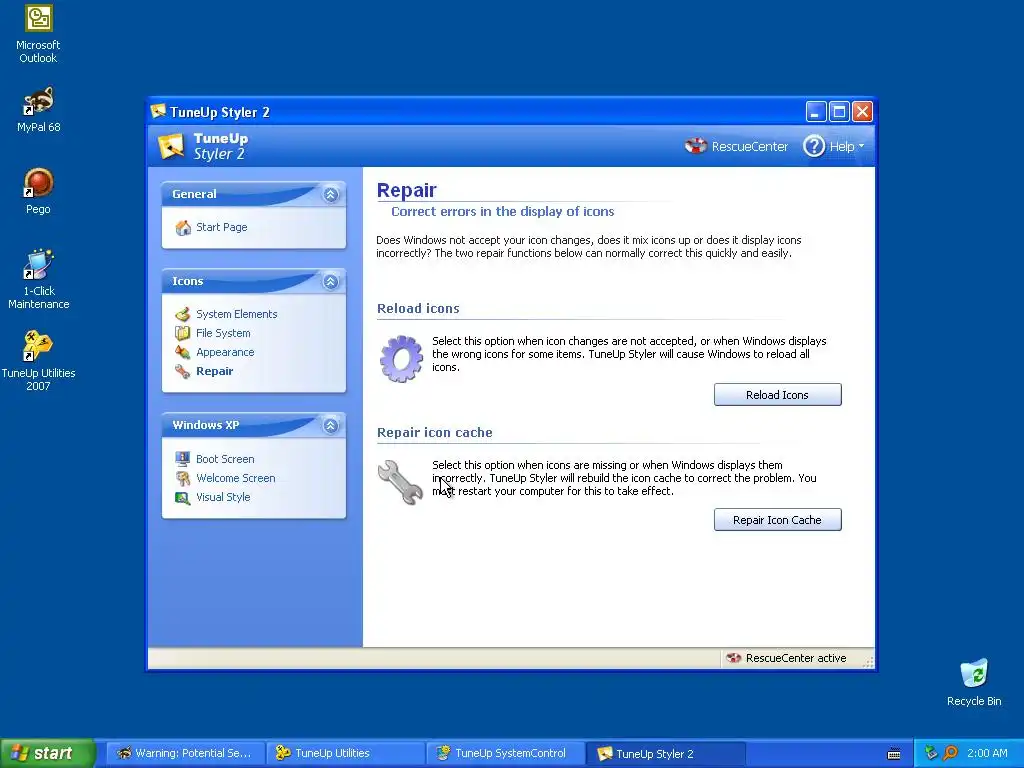Switch to TuneUp SystemControl taskbar window
The height and width of the screenshot is (768, 1024).
(505, 753)
